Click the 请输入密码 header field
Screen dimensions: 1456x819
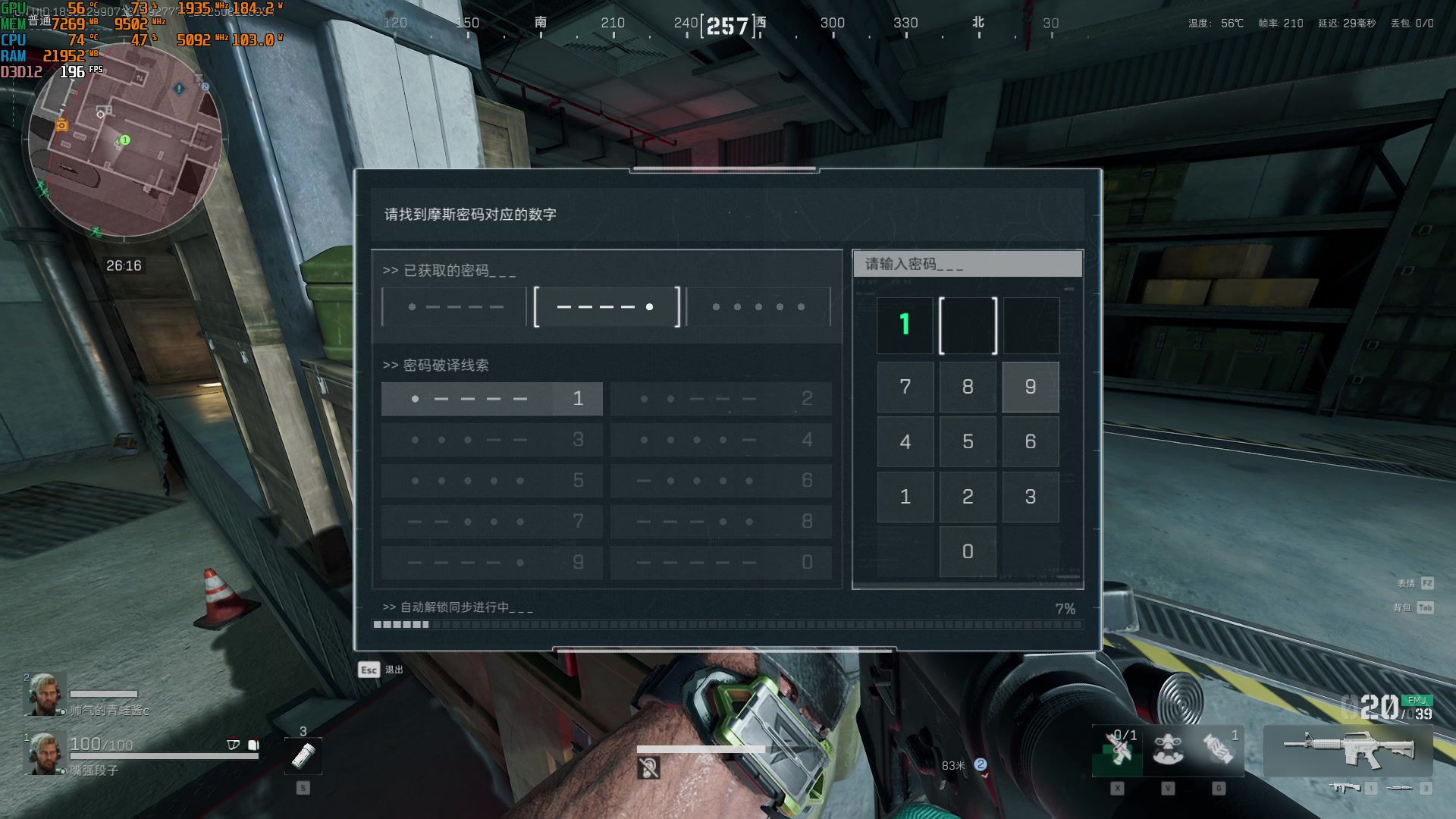968,264
